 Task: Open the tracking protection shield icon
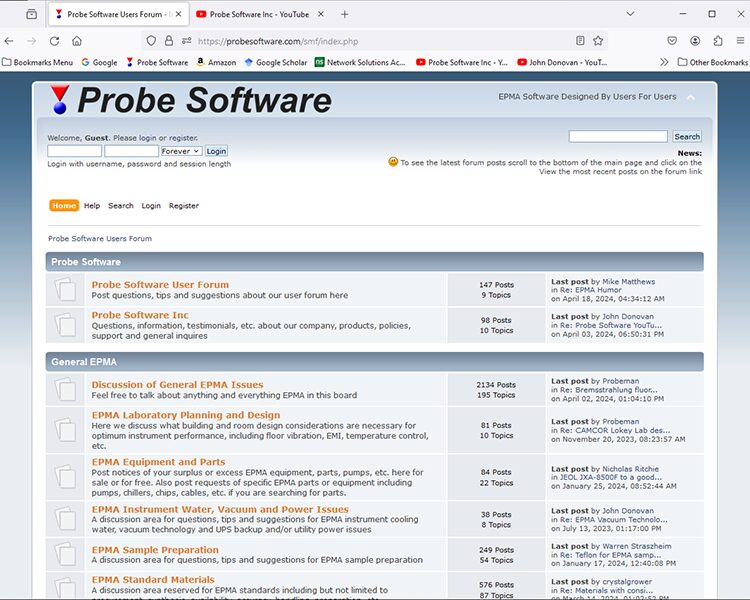(x=151, y=41)
